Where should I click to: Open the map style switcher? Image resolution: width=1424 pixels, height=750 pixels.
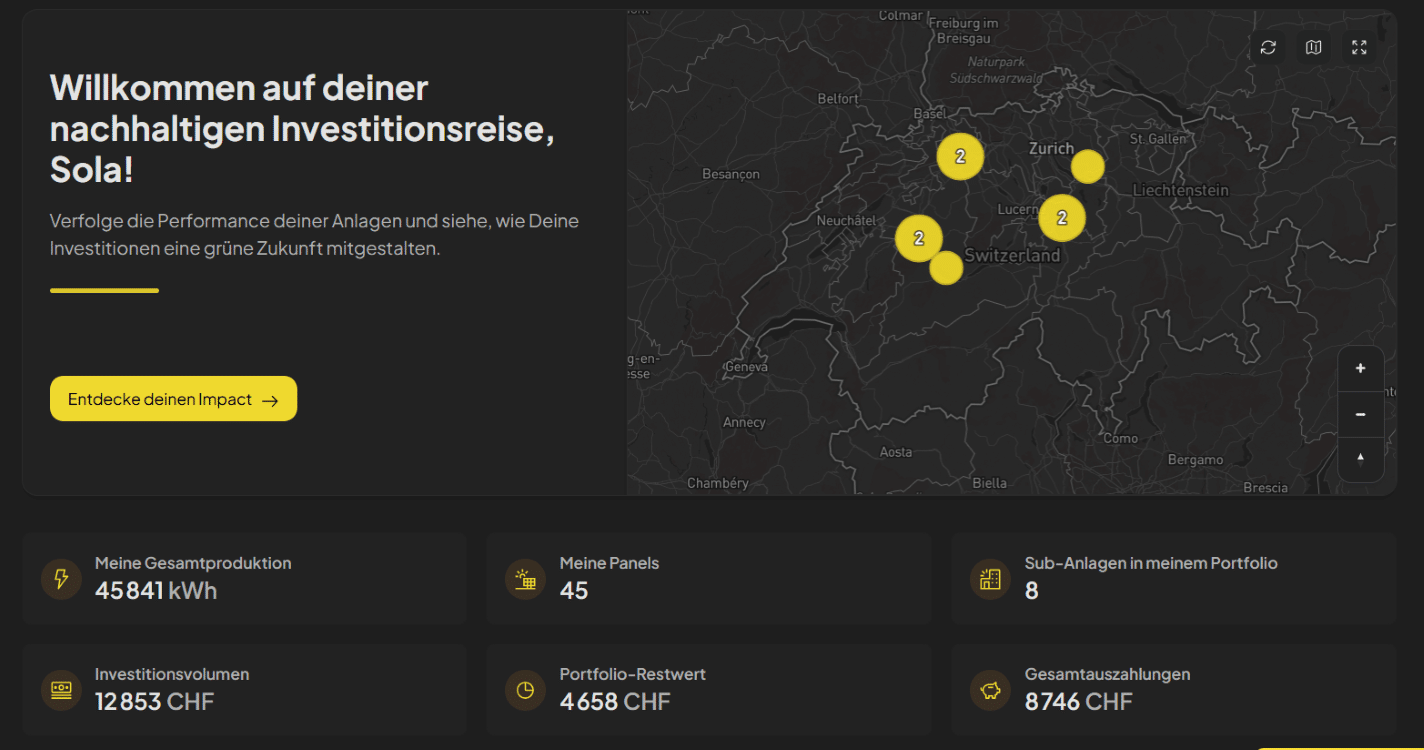point(1313,47)
